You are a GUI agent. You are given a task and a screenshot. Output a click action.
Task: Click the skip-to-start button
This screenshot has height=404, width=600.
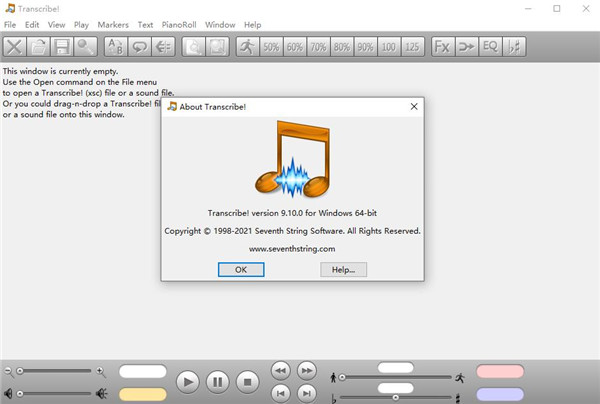point(281,393)
